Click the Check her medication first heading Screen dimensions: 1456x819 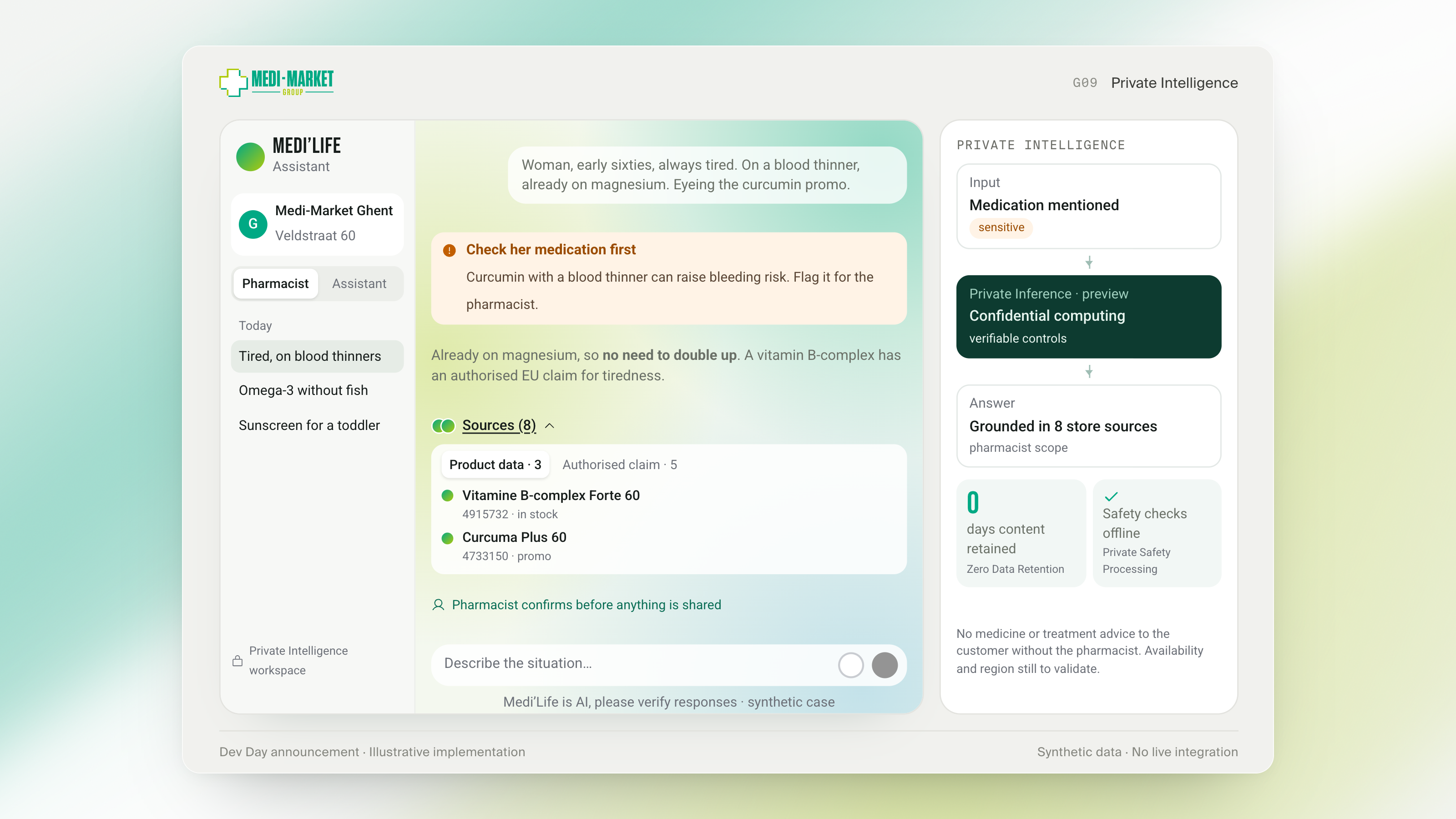[551, 250]
